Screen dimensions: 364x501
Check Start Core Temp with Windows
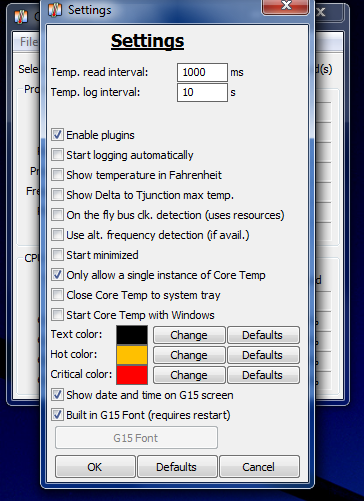pos(57,315)
